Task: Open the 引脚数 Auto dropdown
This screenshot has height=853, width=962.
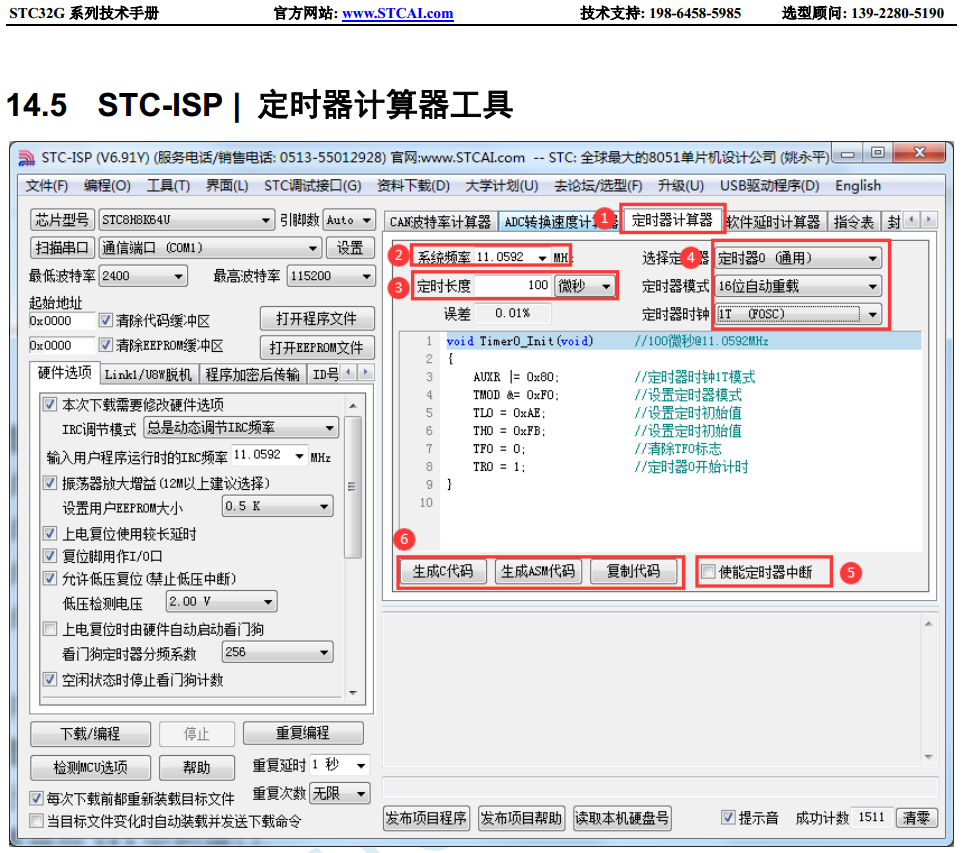Action: pyautogui.click(x=348, y=220)
